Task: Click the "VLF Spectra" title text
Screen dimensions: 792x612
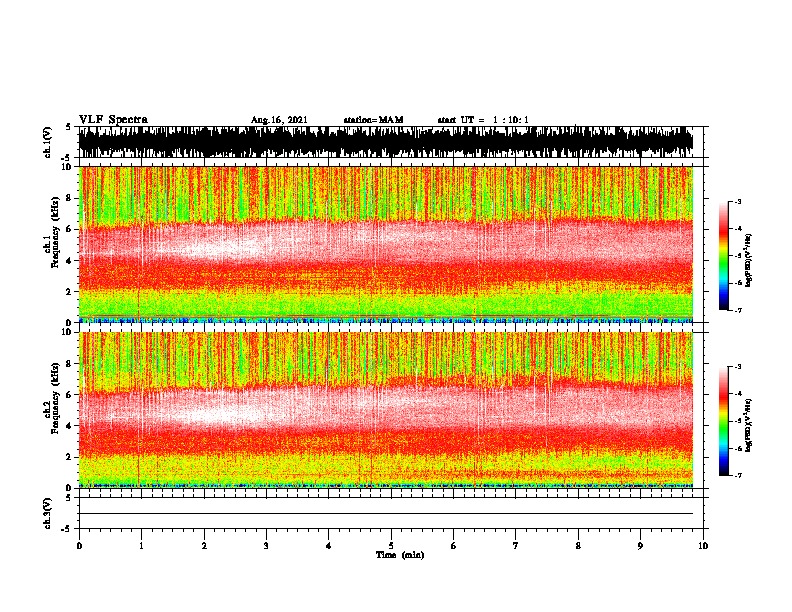Action: (x=113, y=120)
